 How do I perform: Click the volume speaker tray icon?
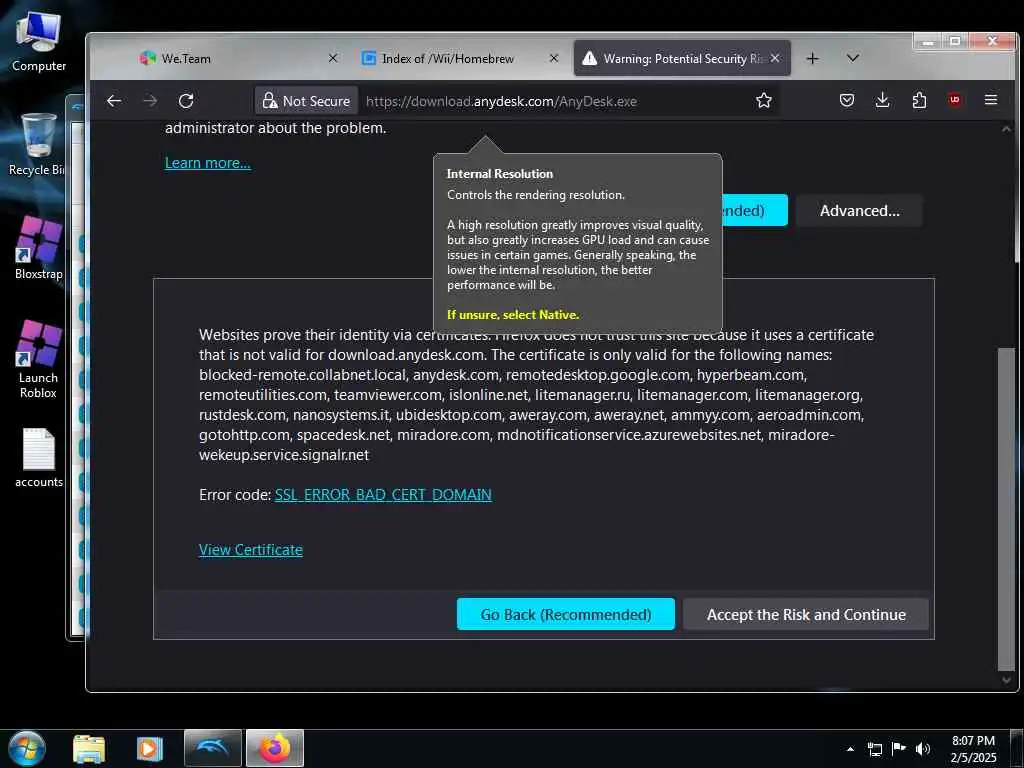923,748
